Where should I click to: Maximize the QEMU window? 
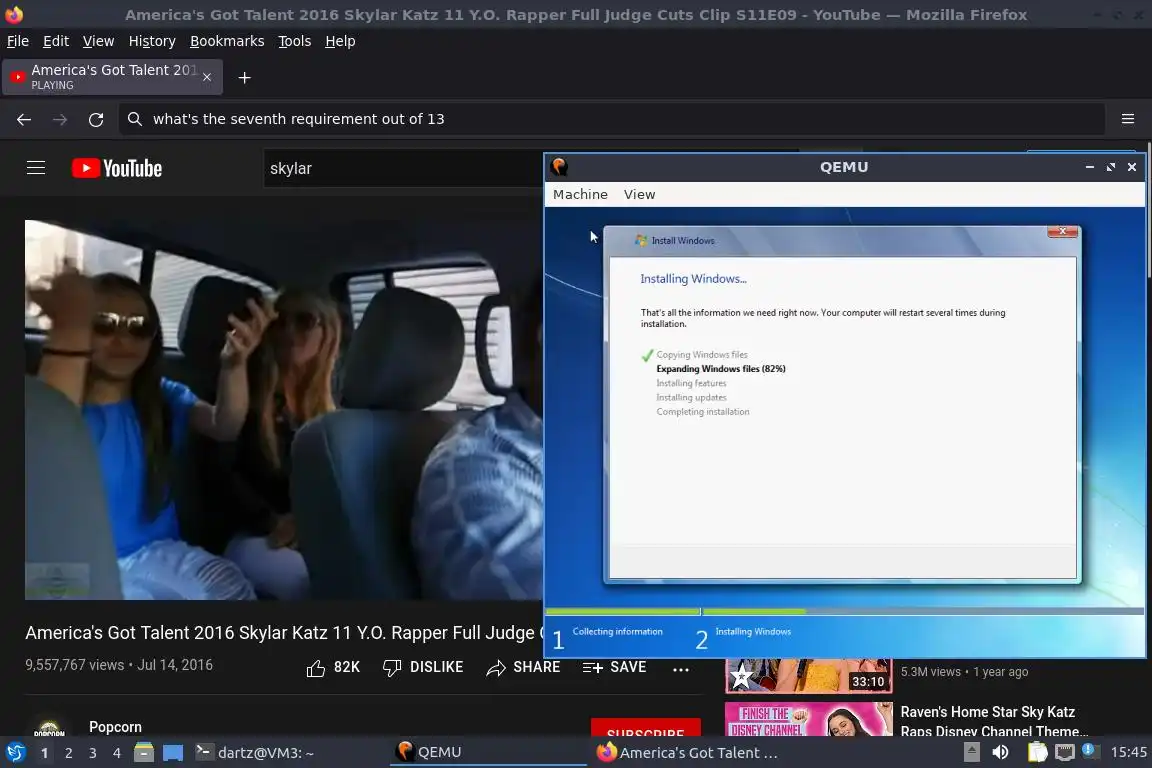pos(1111,167)
